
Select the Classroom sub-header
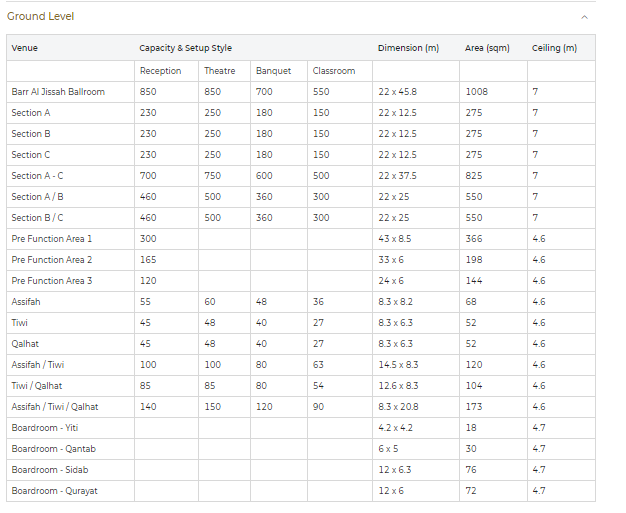tap(333, 71)
